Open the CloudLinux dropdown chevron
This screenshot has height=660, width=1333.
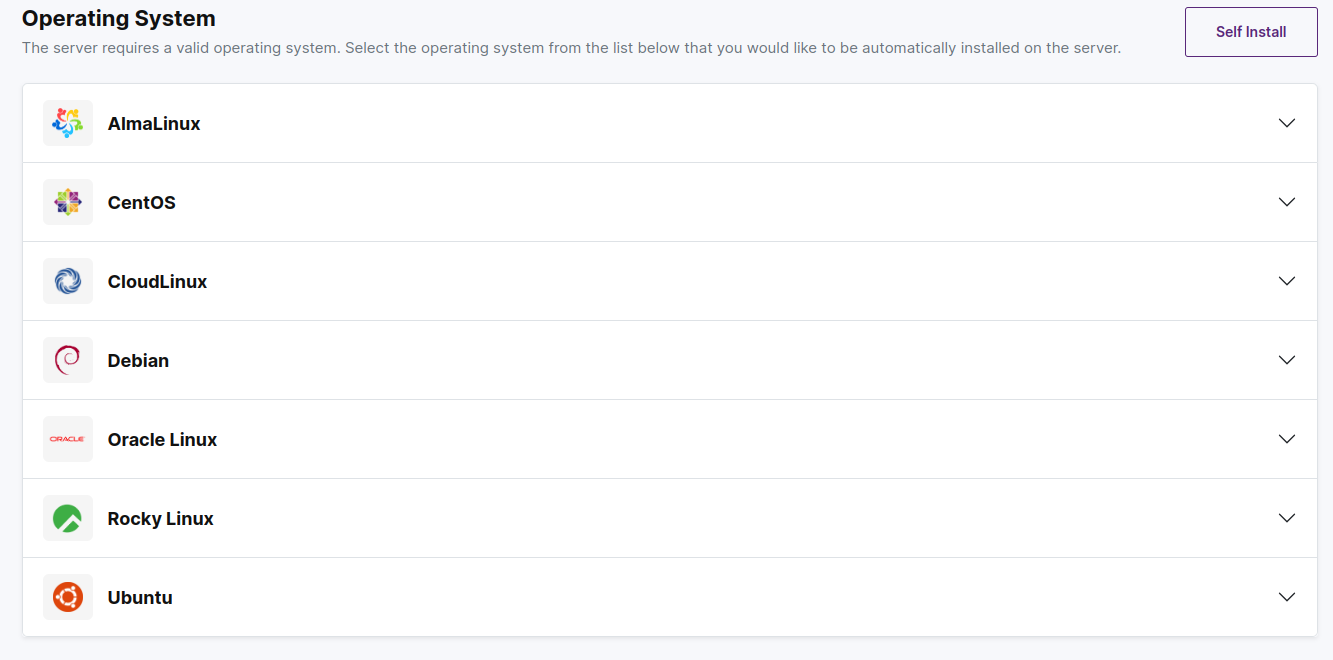(1287, 281)
